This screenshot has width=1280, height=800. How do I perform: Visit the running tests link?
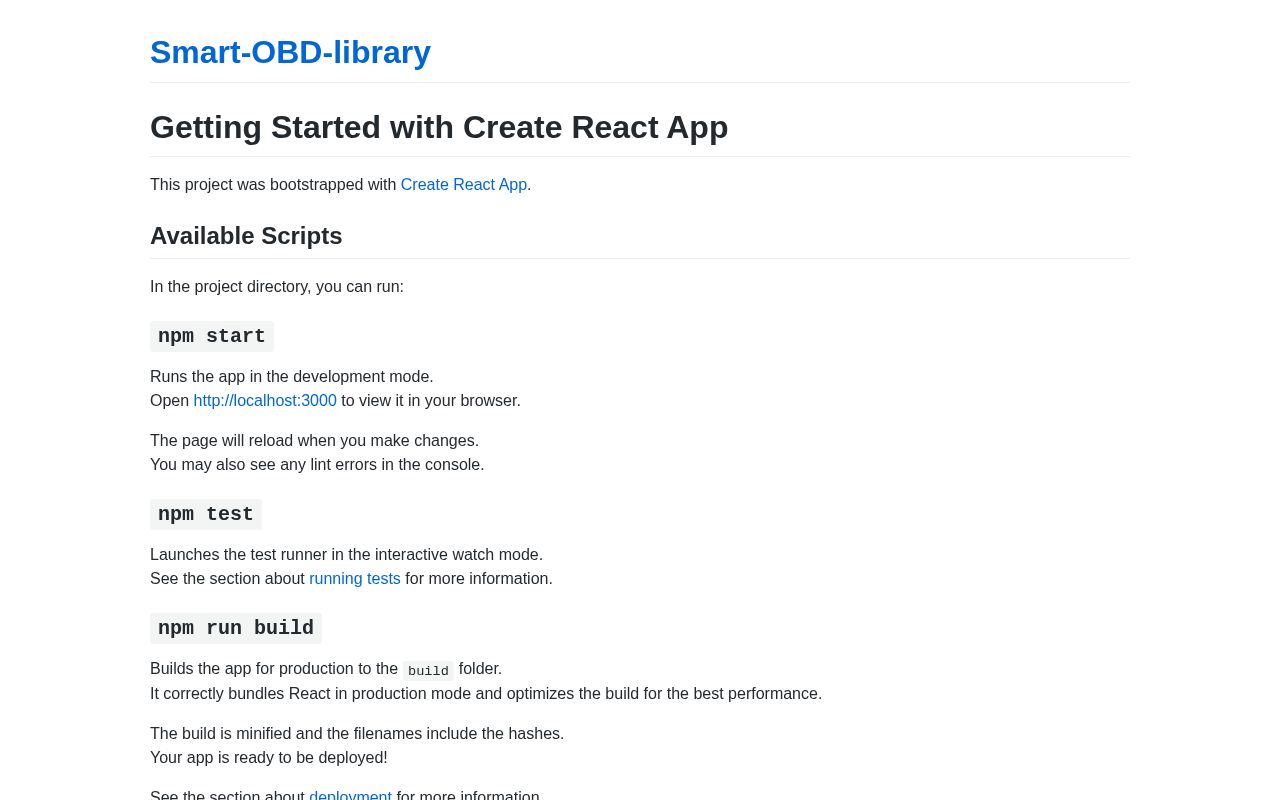(x=355, y=579)
